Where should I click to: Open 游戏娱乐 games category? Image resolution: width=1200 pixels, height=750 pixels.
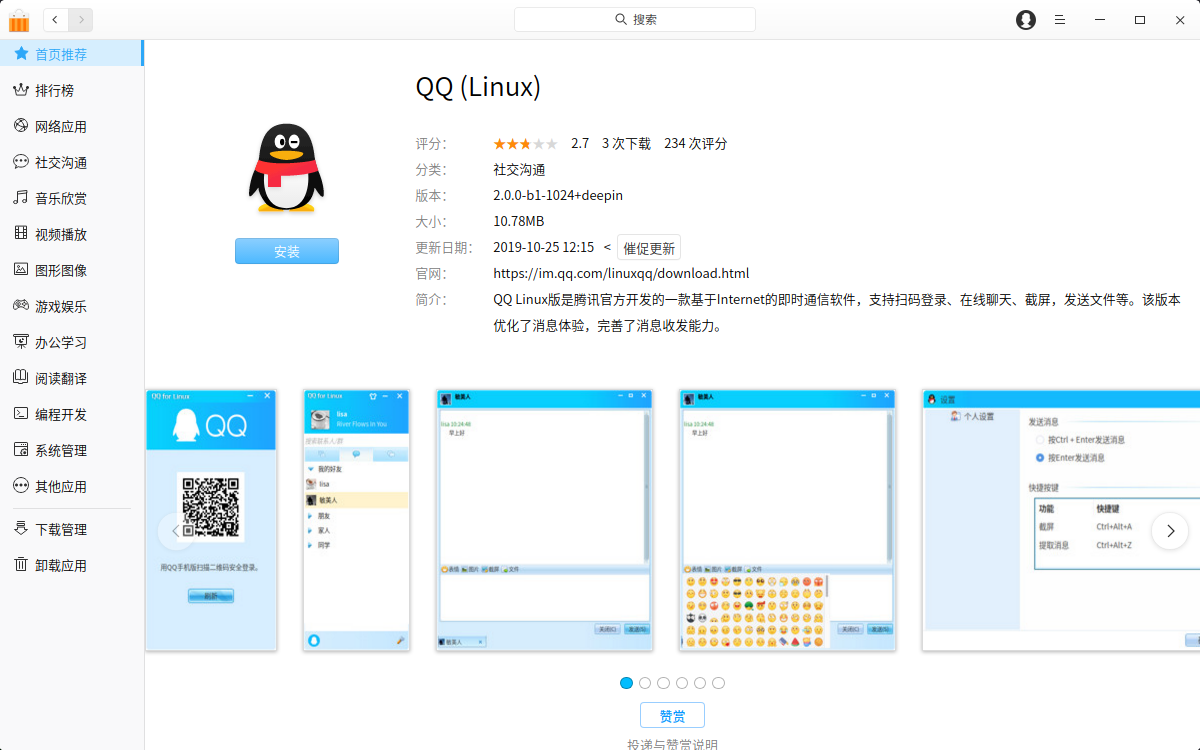[x=61, y=307]
